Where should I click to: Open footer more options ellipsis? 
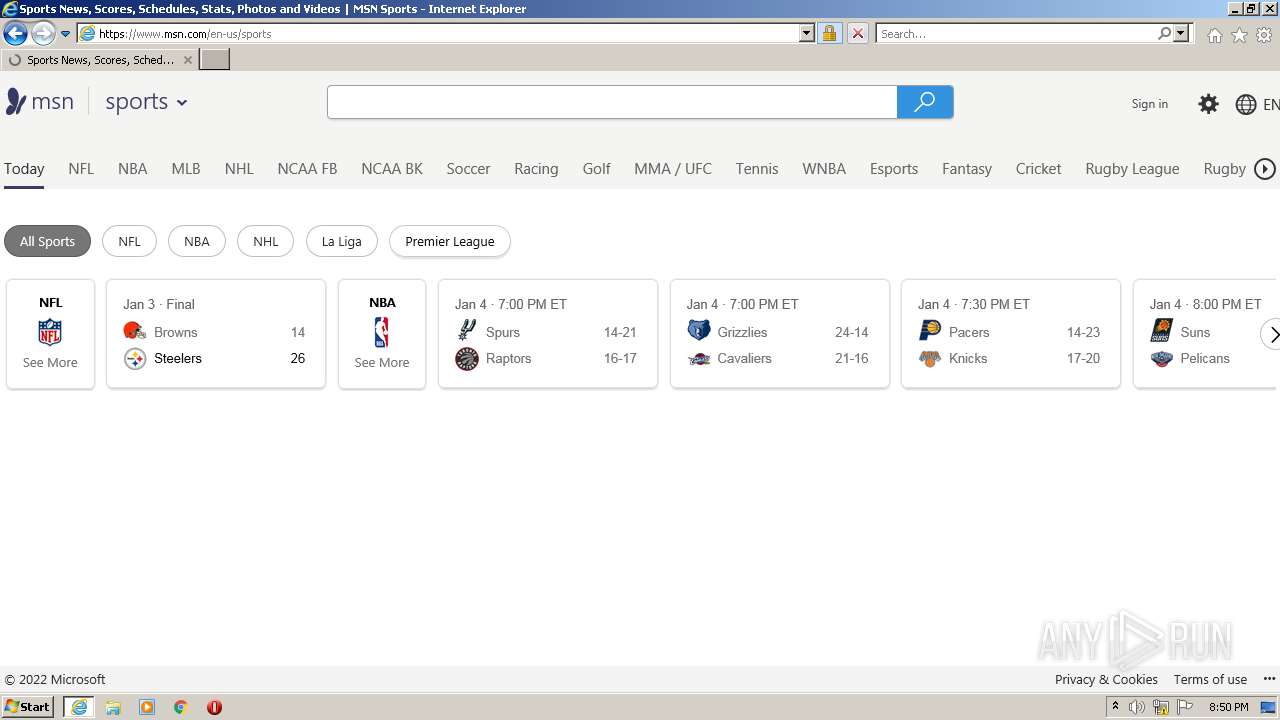click(1270, 679)
